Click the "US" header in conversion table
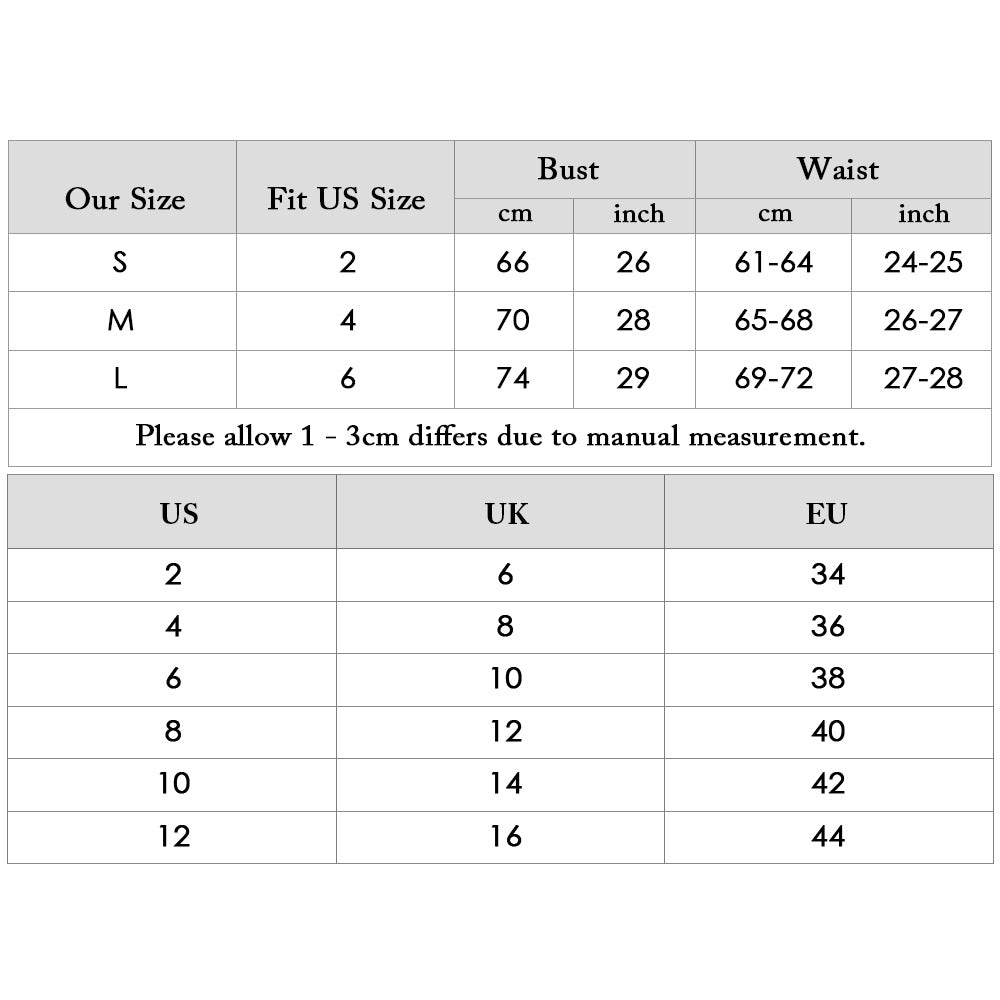This screenshot has width=1000, height=1000. coord(179,514)
